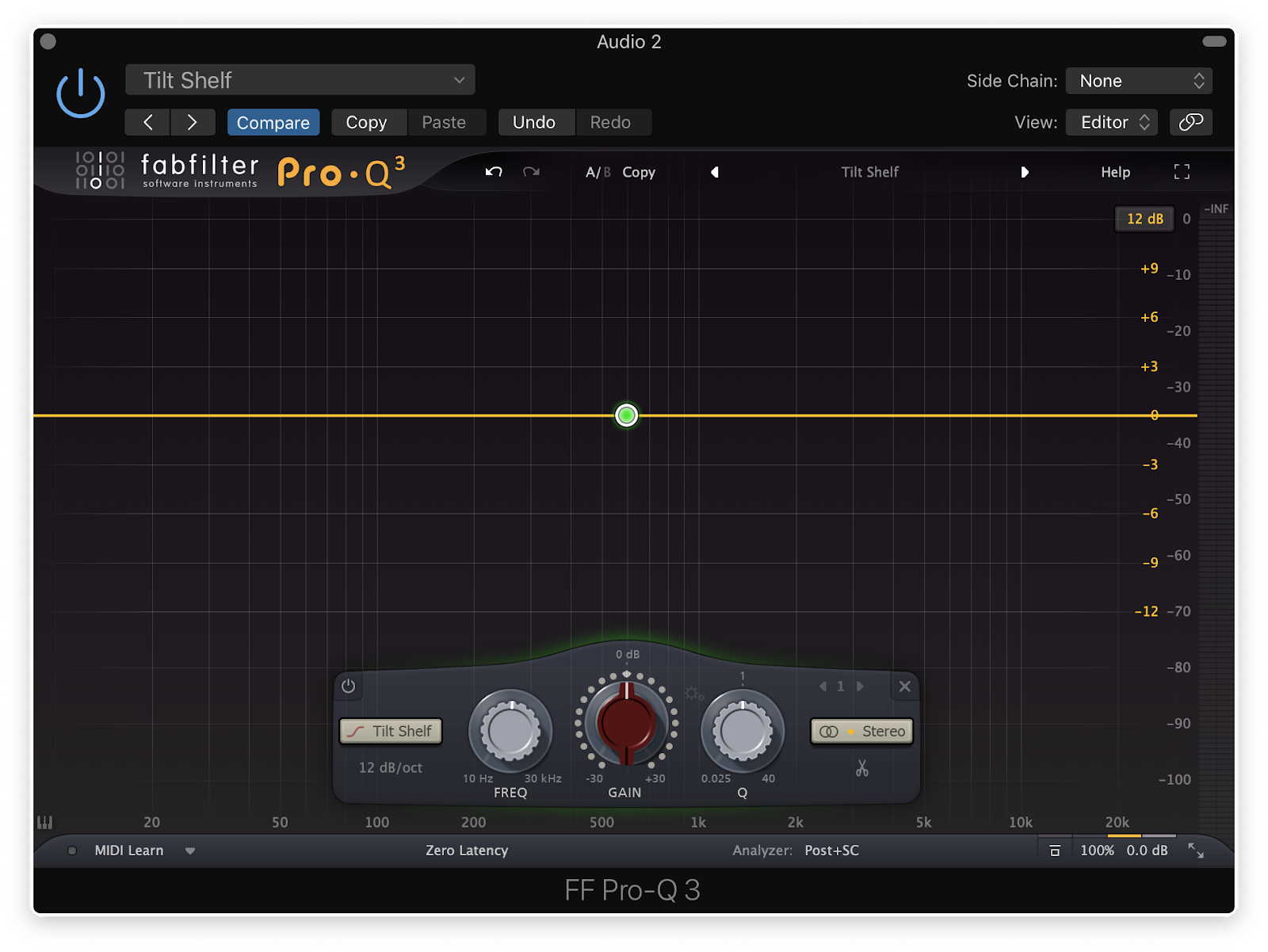Click the resize interface arrows icon
Viewport: 1268px width, 952px height.
point(1196,851)
